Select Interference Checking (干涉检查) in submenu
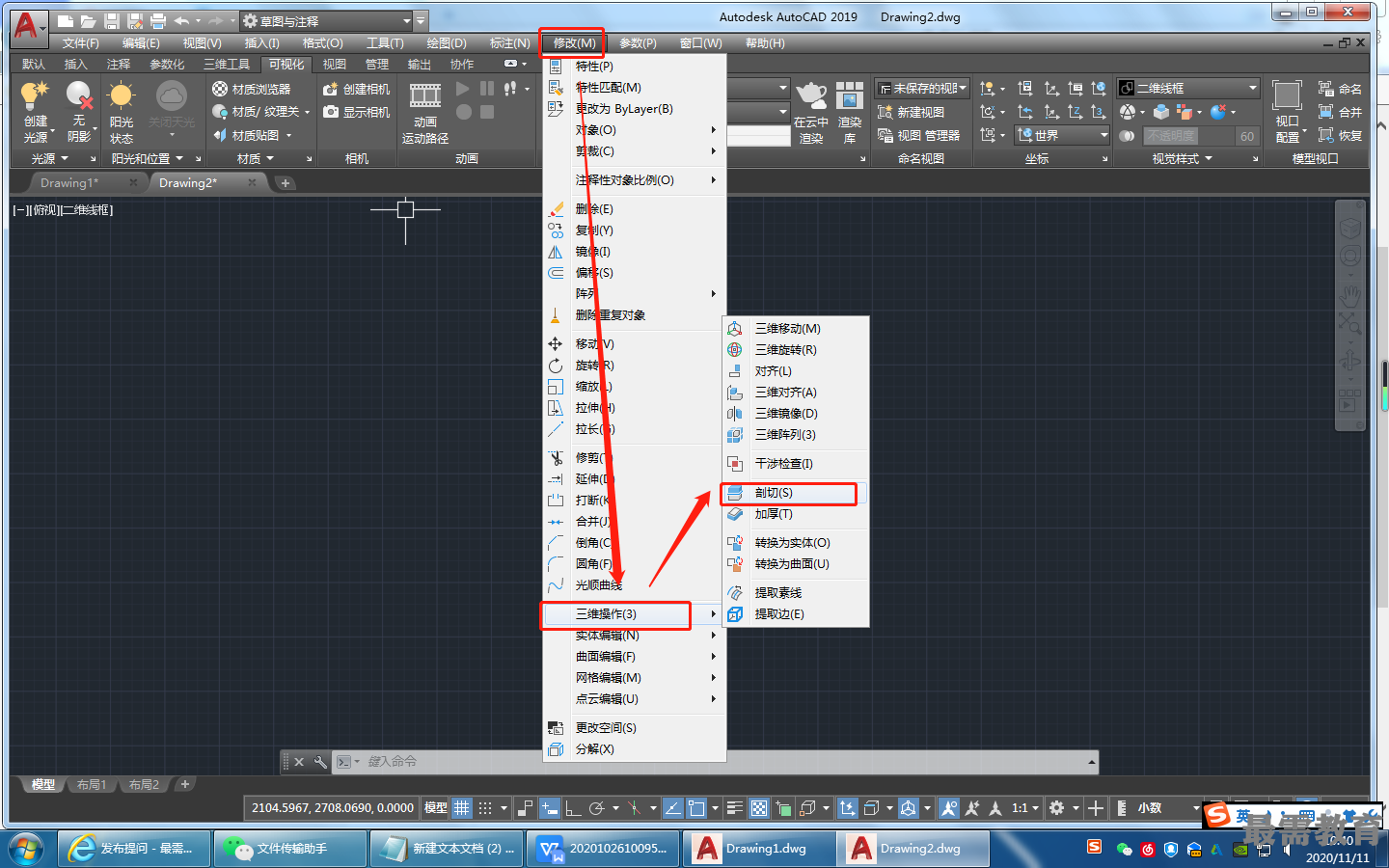1389x868 pixels. tap(796, 464)
